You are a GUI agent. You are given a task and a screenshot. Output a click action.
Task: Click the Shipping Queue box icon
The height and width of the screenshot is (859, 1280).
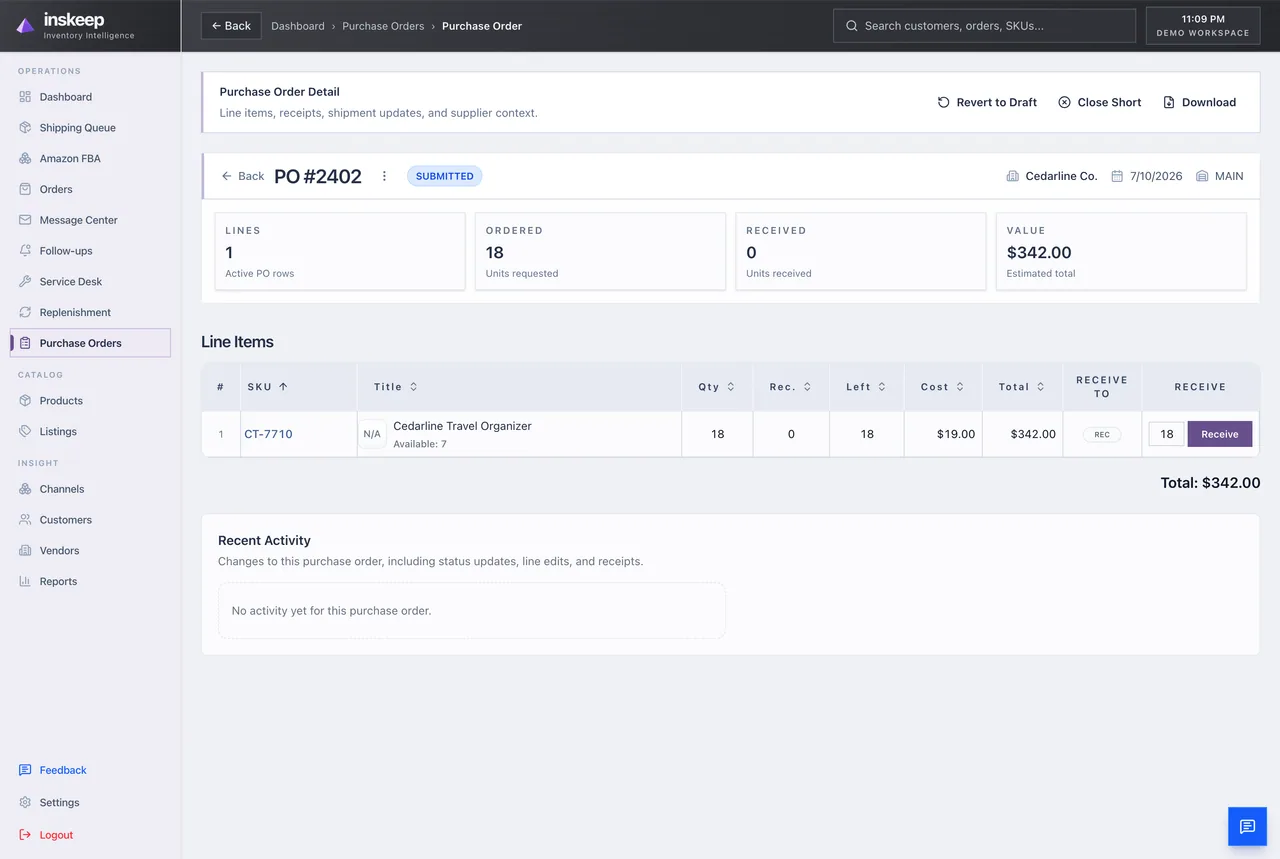click(25, 128)
